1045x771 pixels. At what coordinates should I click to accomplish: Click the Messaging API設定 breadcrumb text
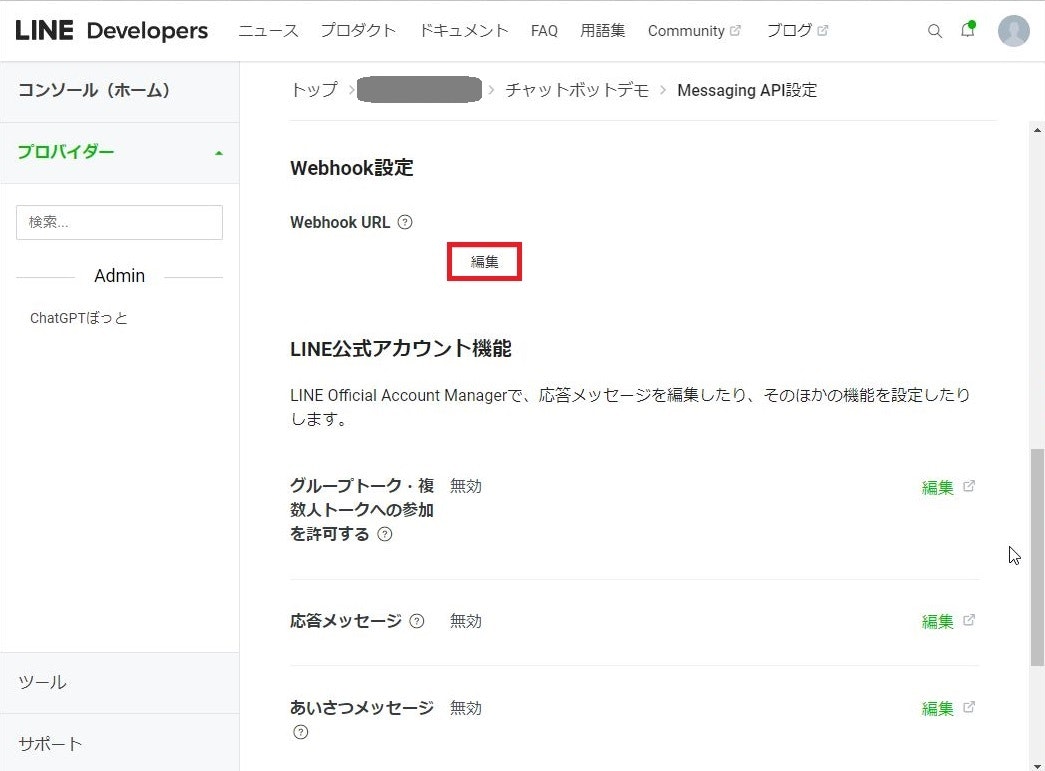pos(747,90)
